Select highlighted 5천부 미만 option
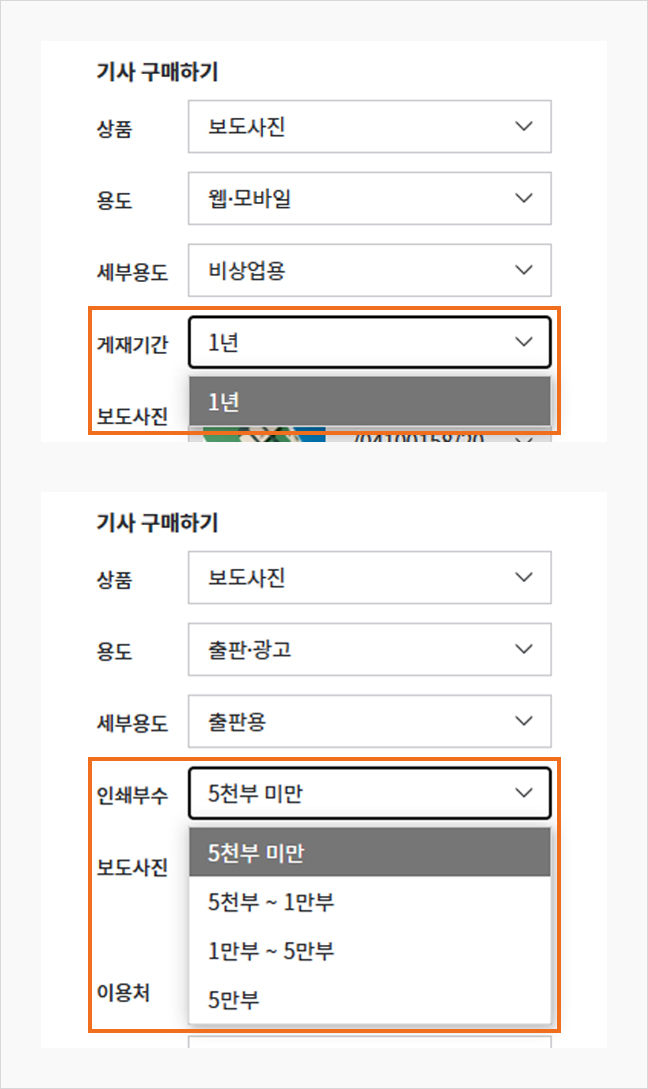 (369, 852)
